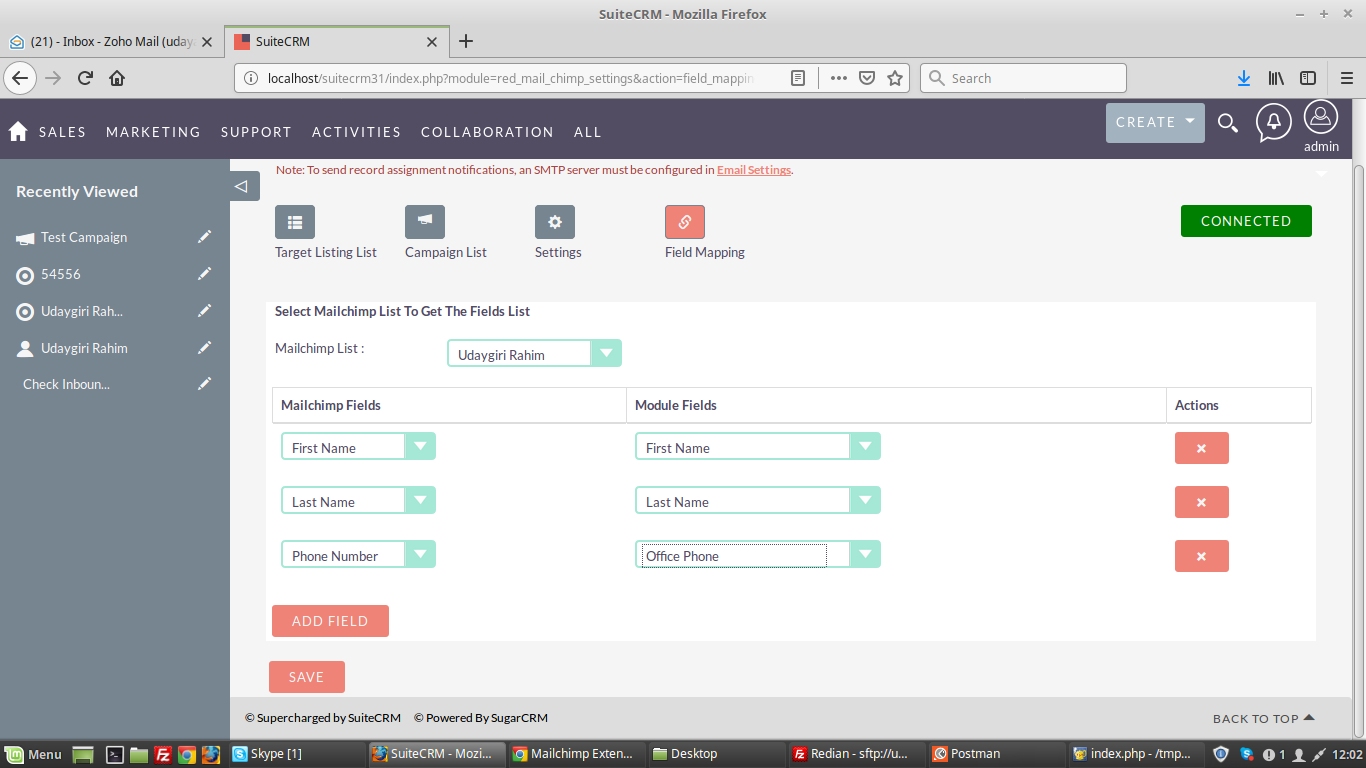1366x768 pixels.
Task: Remove the Phone Number mapping row
Action: (x=1201, y=556)
